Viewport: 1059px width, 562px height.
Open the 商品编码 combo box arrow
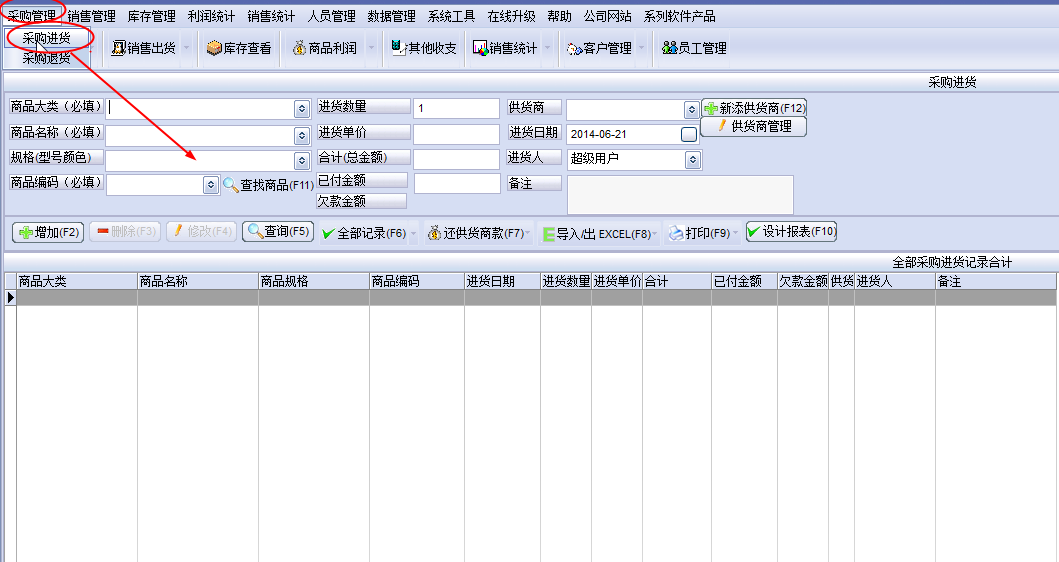210,185
